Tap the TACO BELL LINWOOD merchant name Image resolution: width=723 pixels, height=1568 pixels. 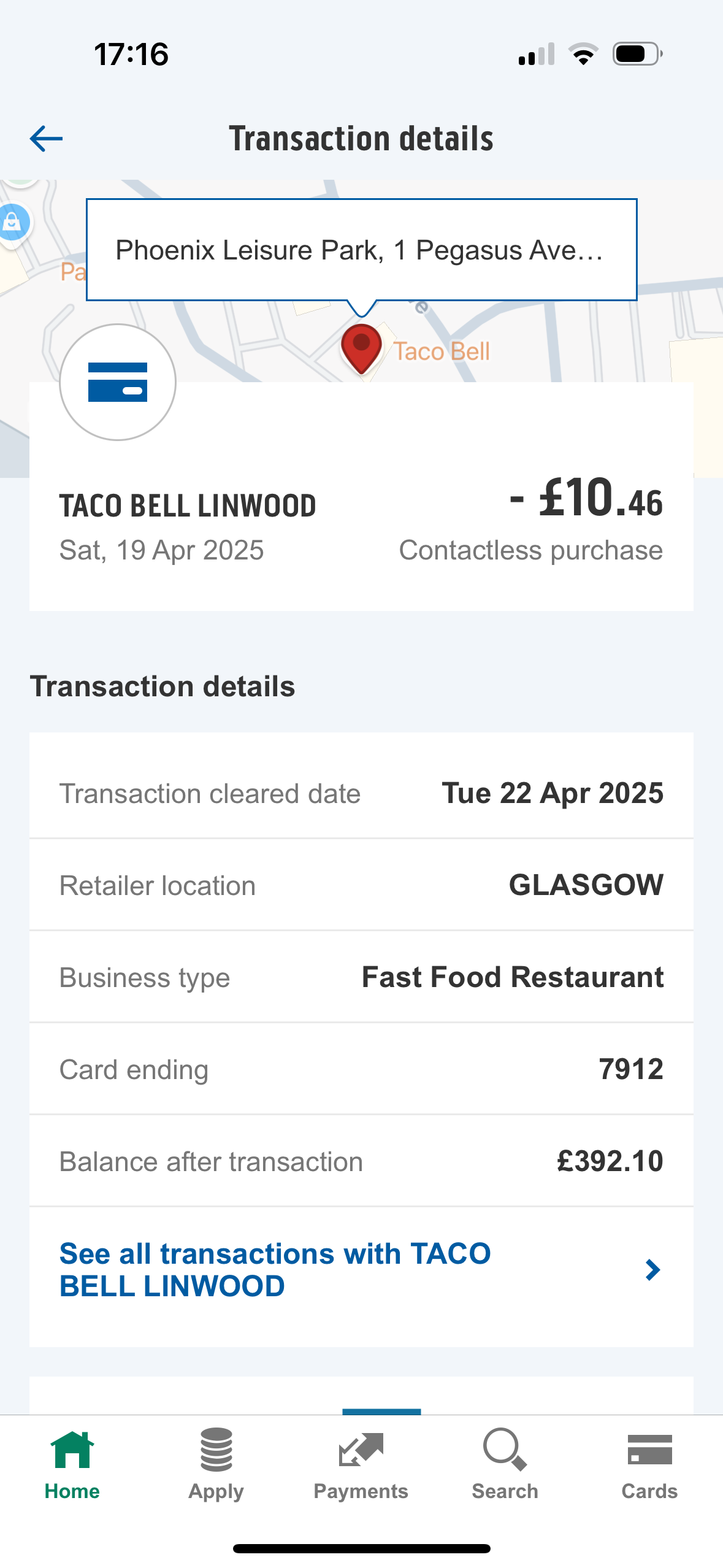(x=188, y=506)
